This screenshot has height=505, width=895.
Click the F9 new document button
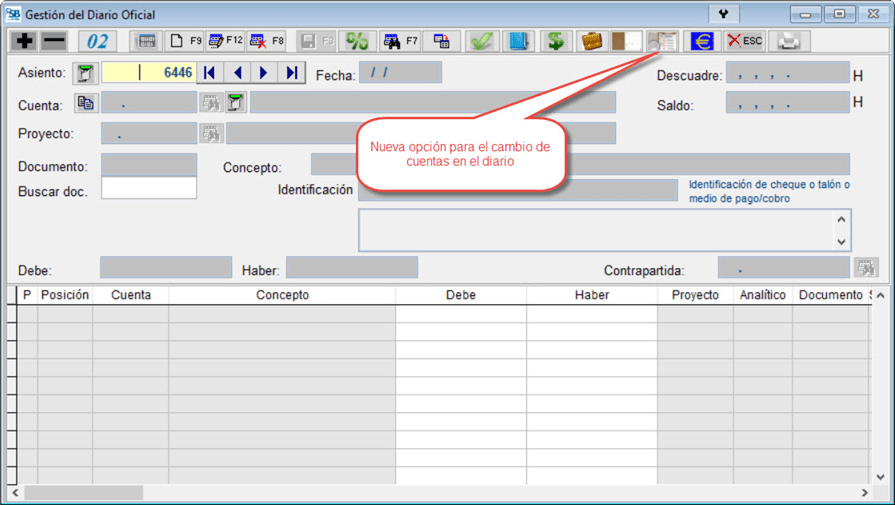tap(185, 41)
